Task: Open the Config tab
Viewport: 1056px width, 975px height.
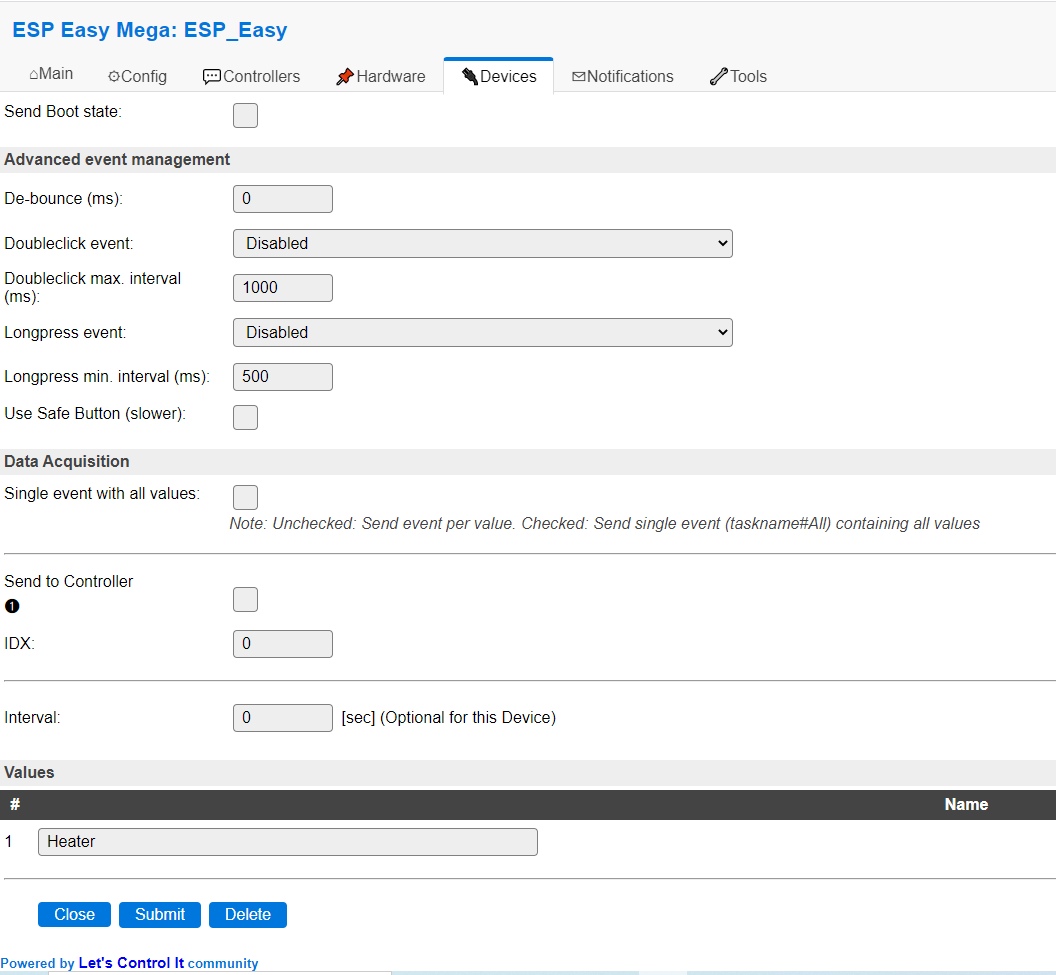Action: pyautogui.click(x=137, y=76)
